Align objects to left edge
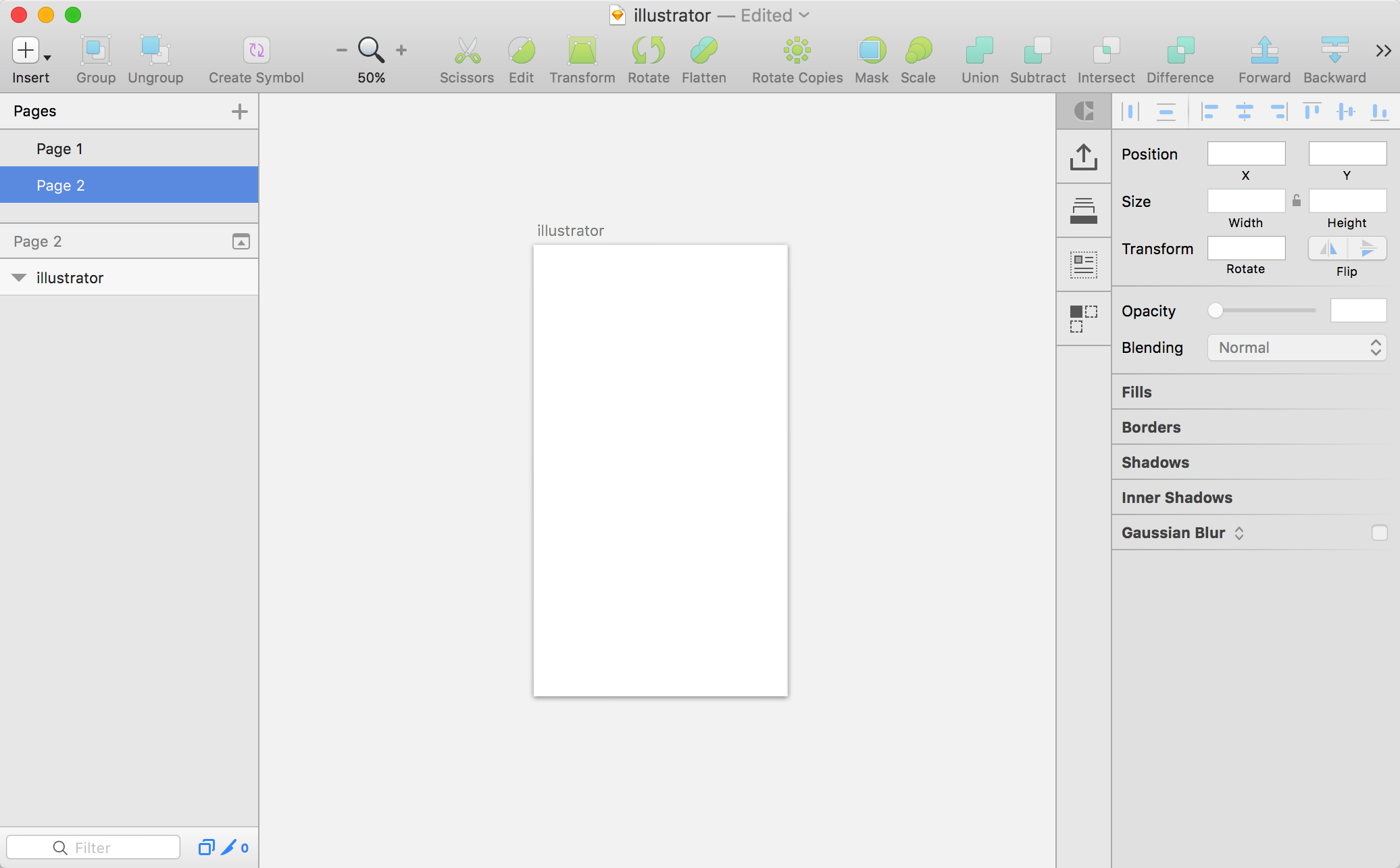 tap(1209, 112)
